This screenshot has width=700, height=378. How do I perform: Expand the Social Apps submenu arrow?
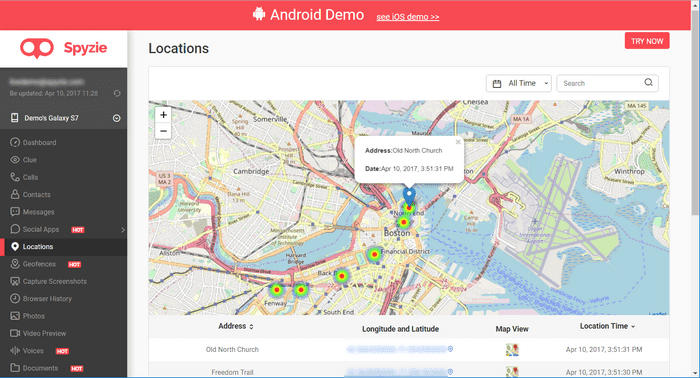[123, 230]
